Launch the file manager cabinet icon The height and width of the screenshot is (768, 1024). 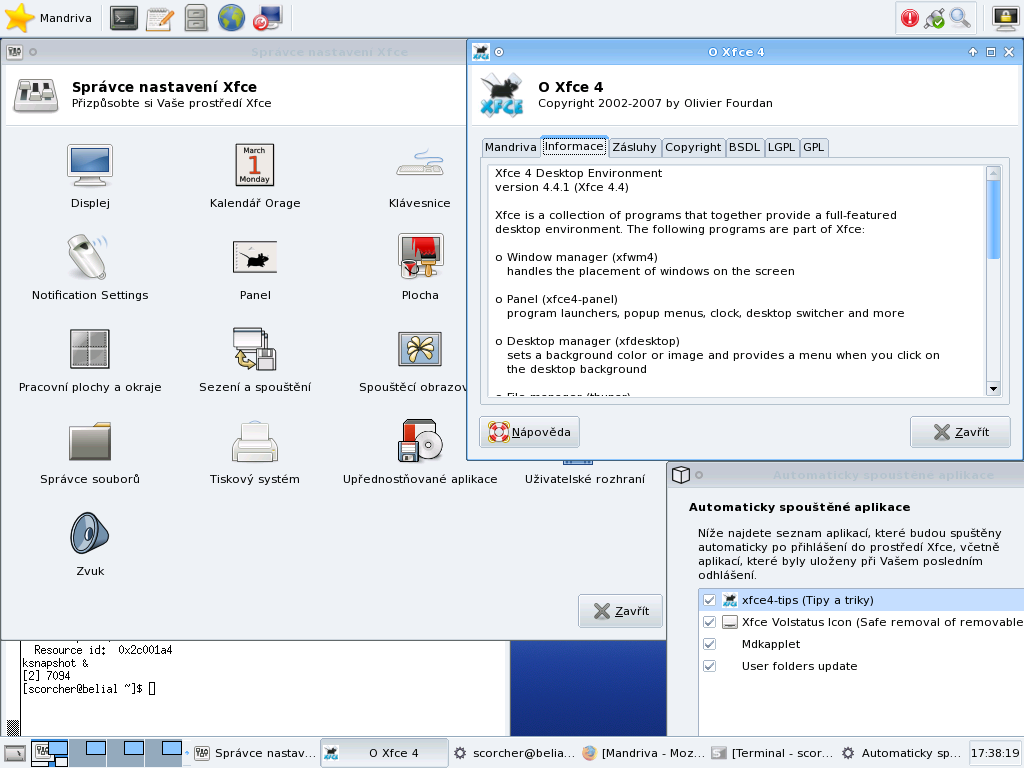195,18
